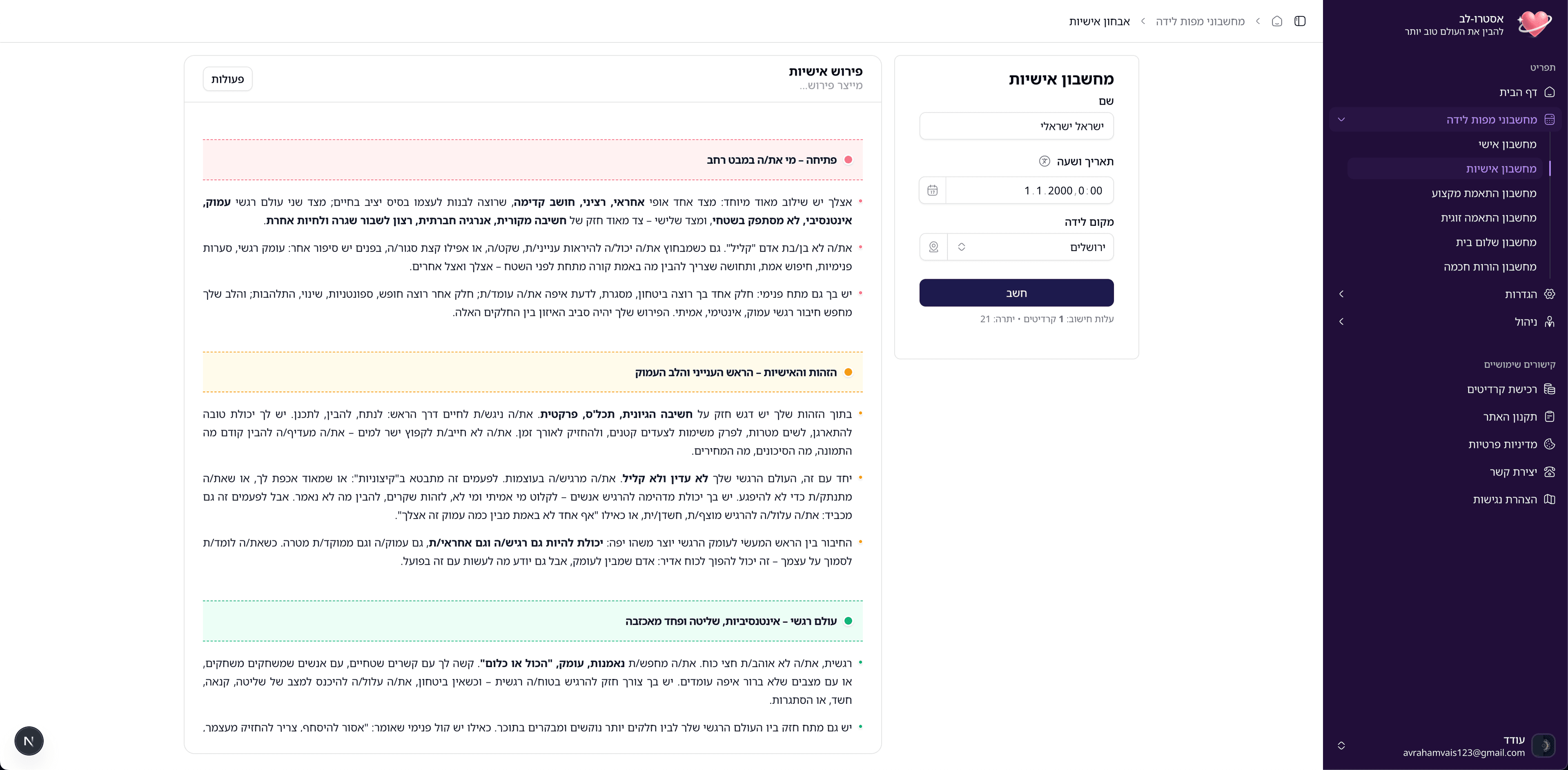The width and height of the screenshot is (1568, 770).
Task: Click the map pin location icon
Action: 933,247
